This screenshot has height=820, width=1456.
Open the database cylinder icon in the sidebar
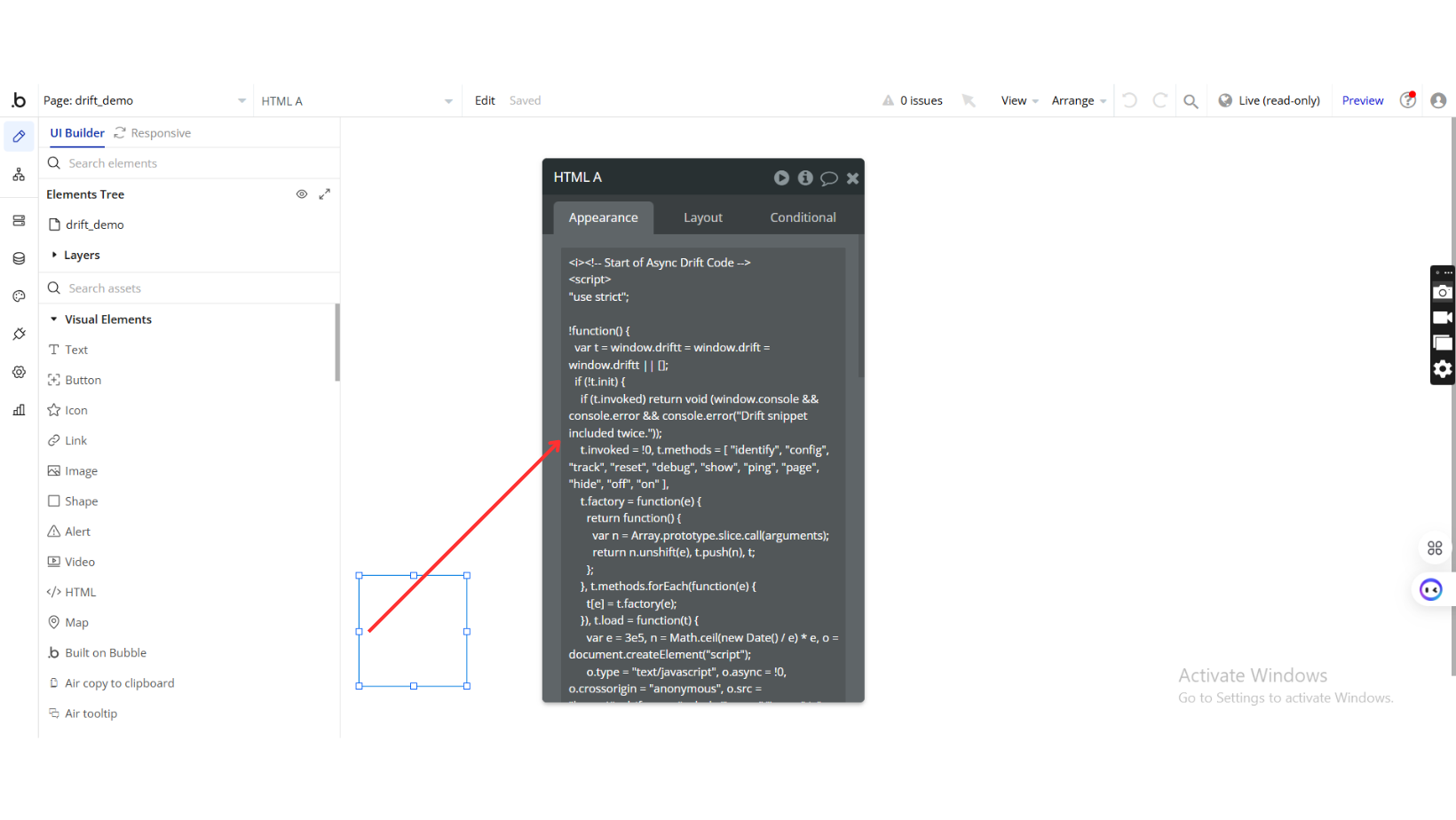(19, 258)
